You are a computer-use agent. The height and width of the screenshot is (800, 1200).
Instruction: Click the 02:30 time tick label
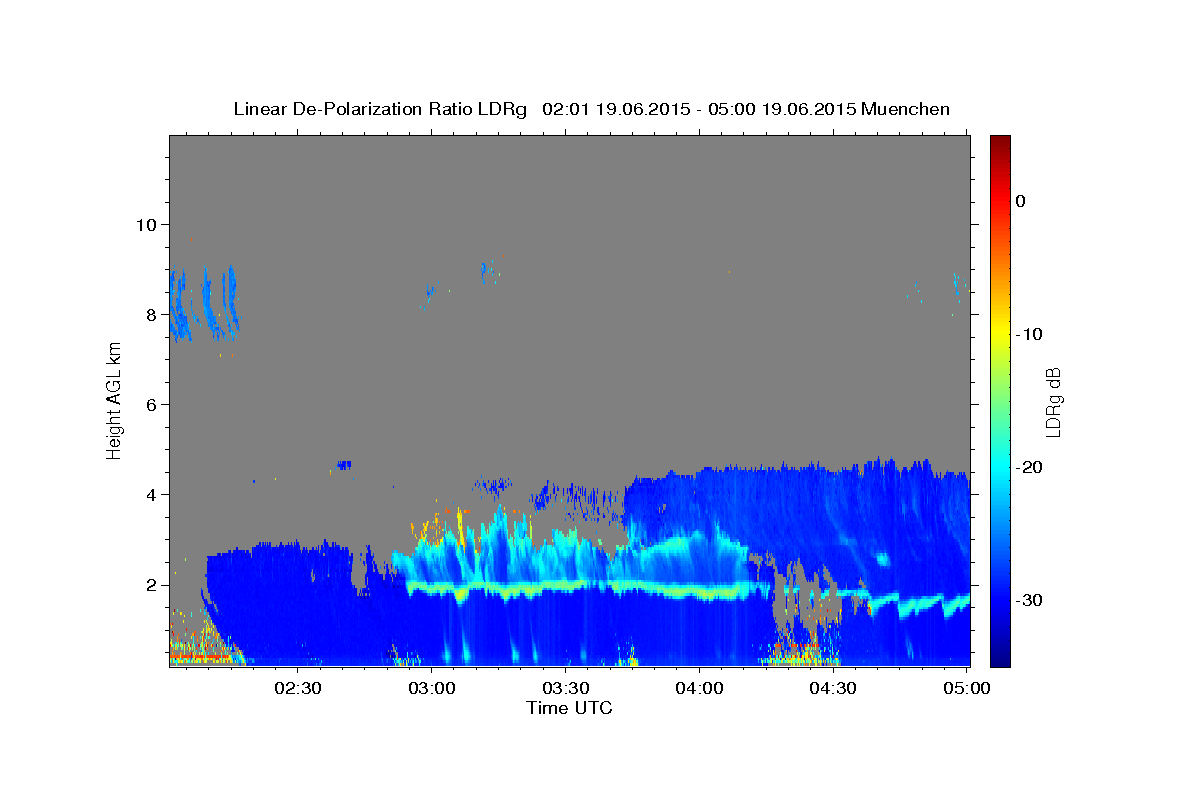(x=298, y=688)
